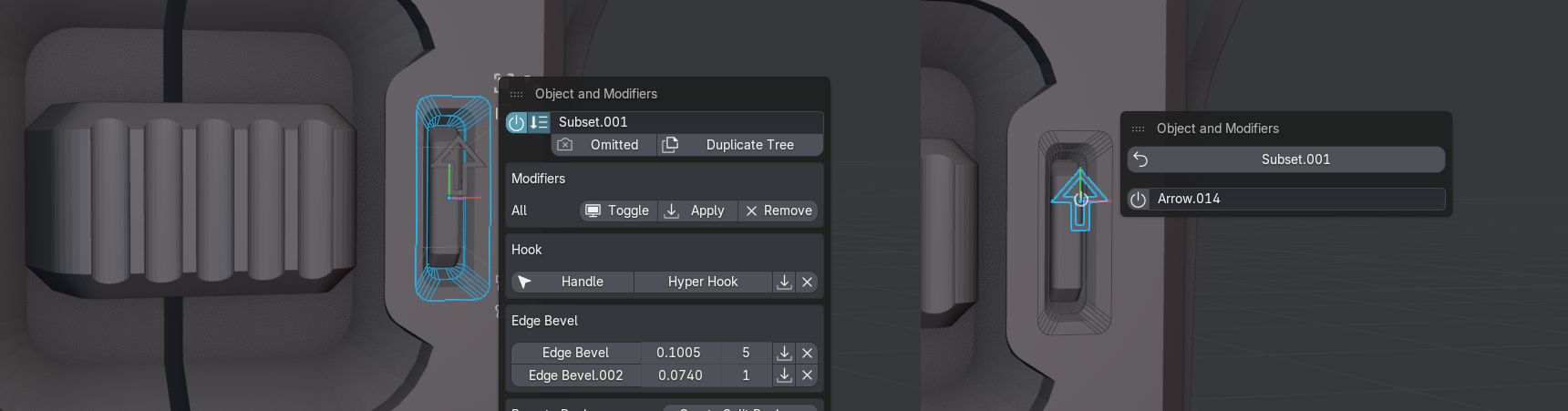This screenshot has width=1568, height=411.
Task: Click the sort list icon beside Subset.001
Action: [539, 122]
